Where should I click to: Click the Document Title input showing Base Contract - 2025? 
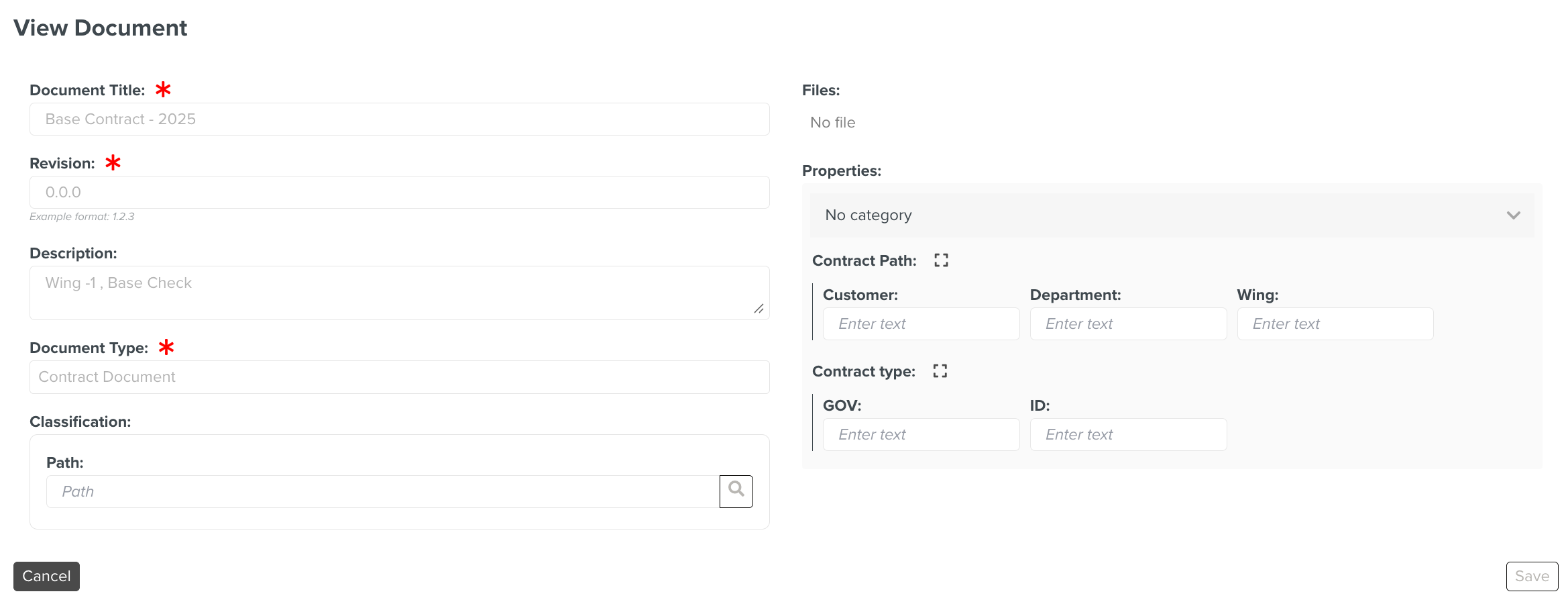pos(399,119)
